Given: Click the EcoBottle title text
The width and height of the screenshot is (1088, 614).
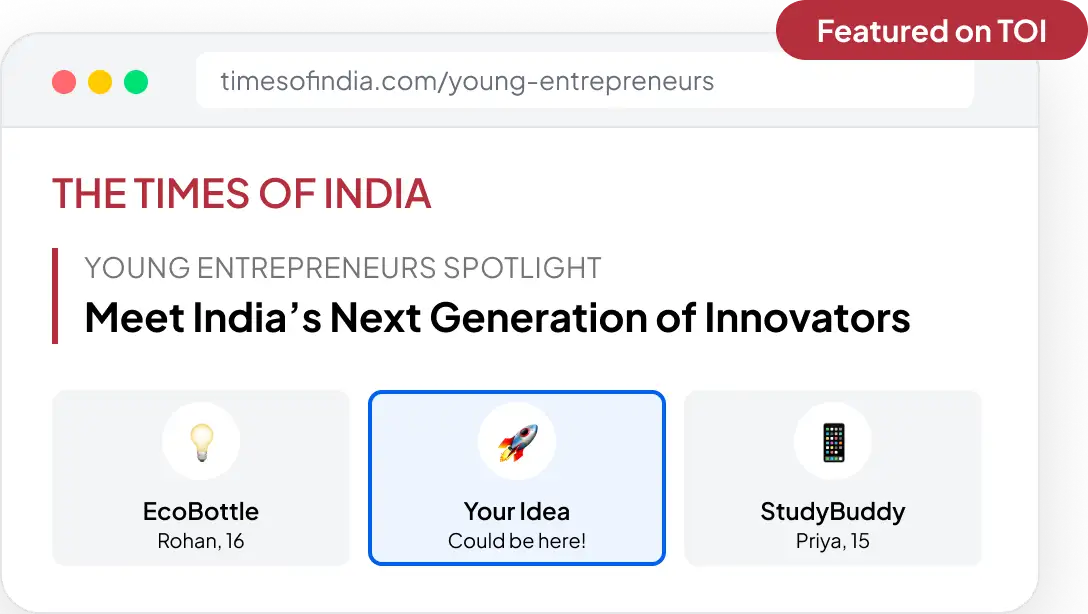Looking at the screenshot, I should (201, 511).
